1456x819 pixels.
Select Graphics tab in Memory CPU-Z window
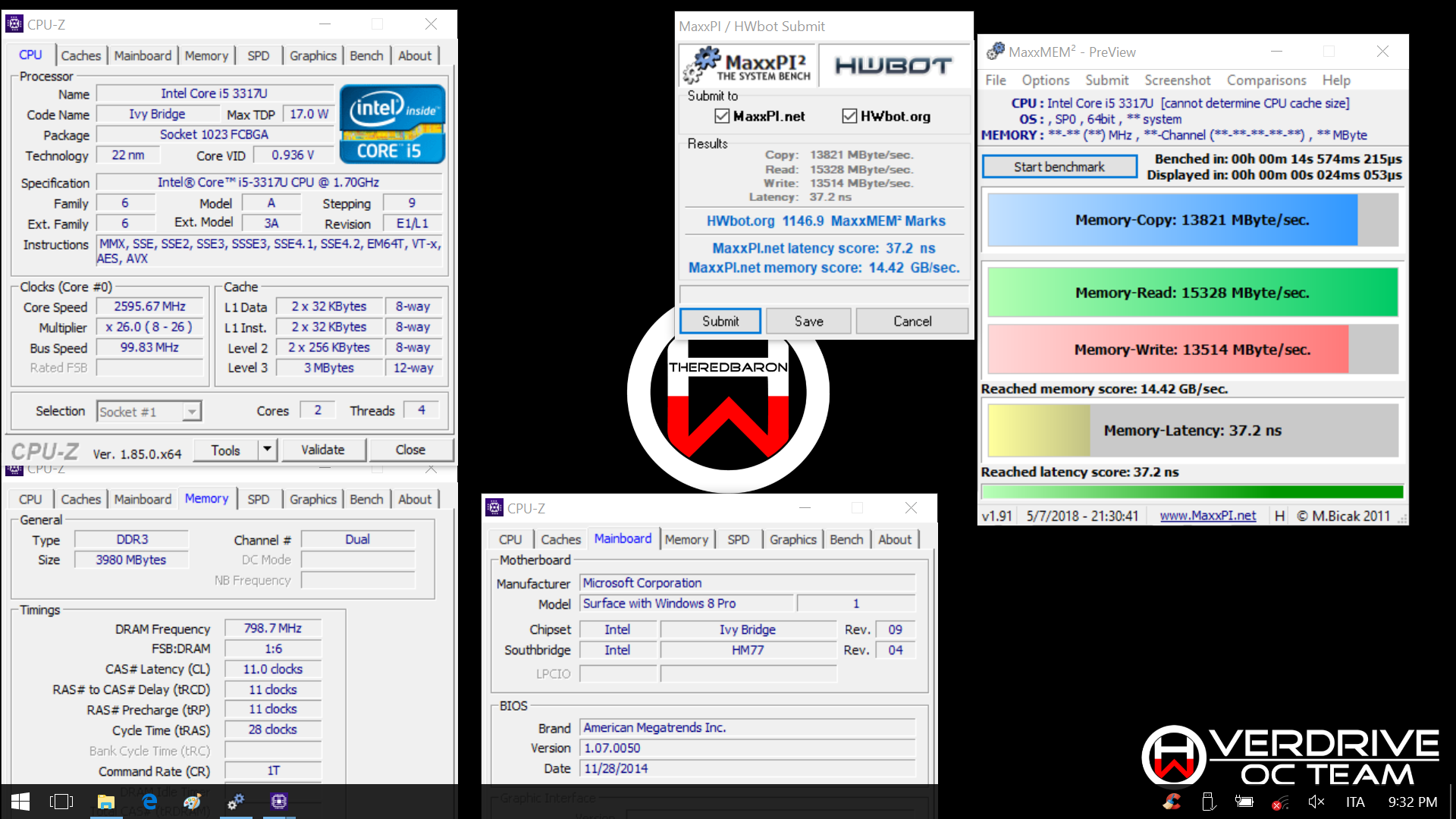312,499
